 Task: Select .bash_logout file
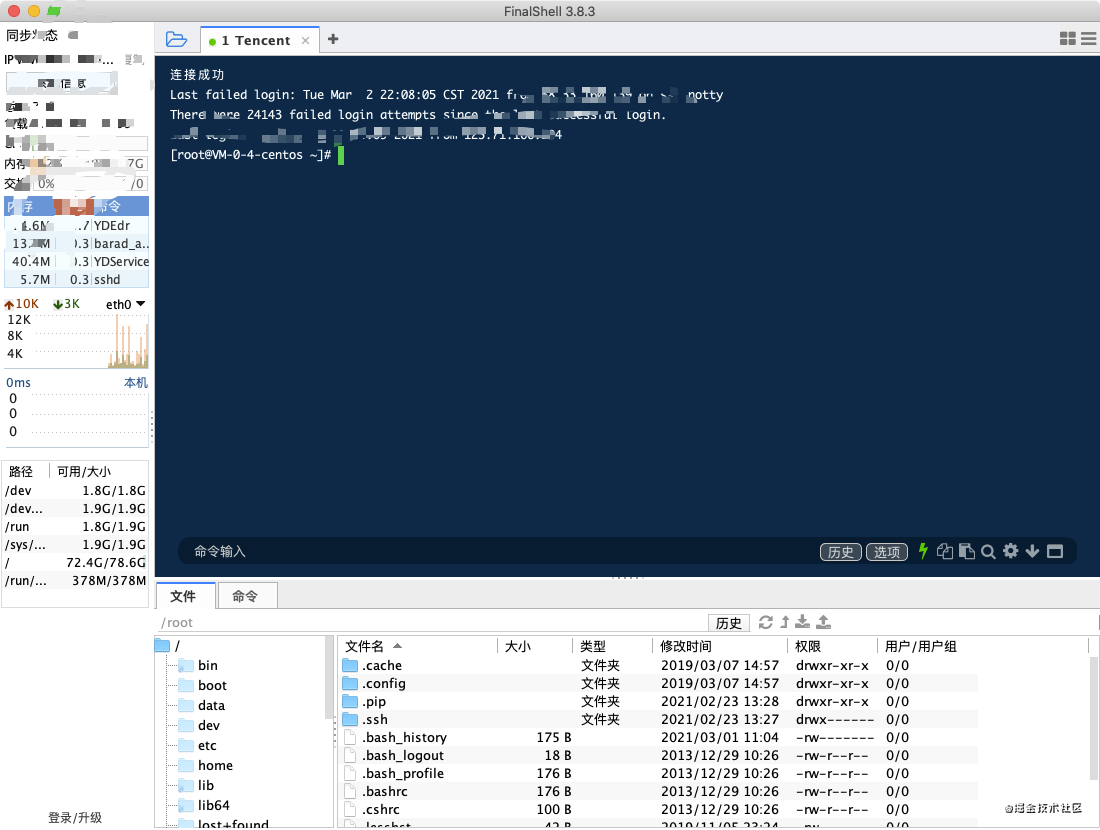click(x=659, y=756)
